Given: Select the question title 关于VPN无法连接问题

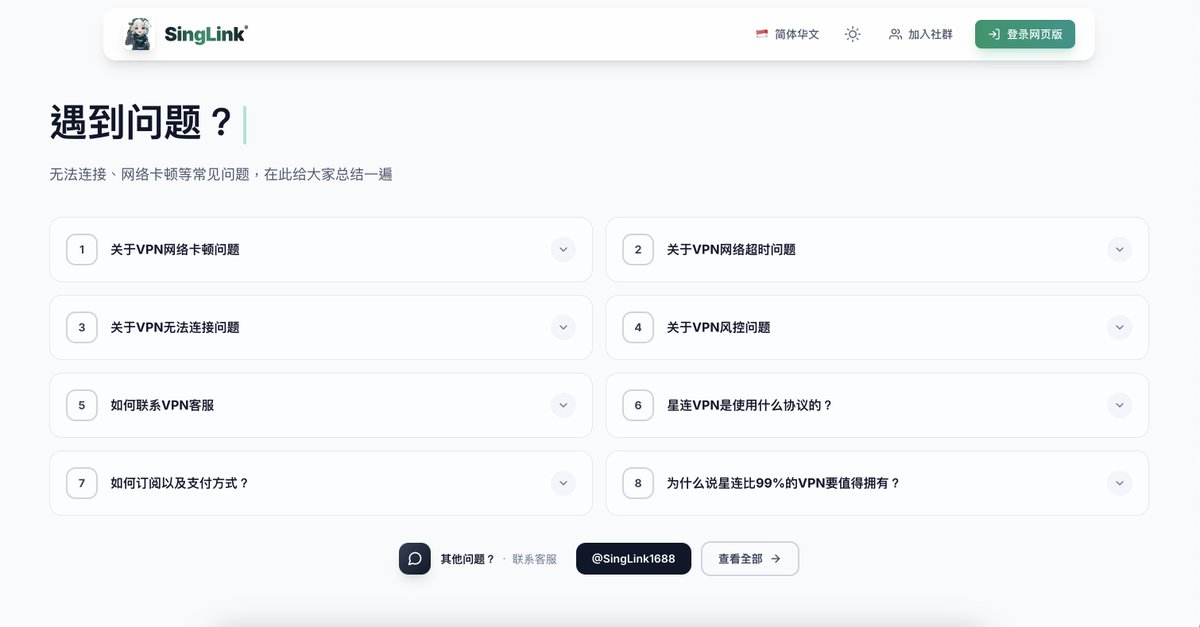Looking at the screenshot, I should coord(175,327).
